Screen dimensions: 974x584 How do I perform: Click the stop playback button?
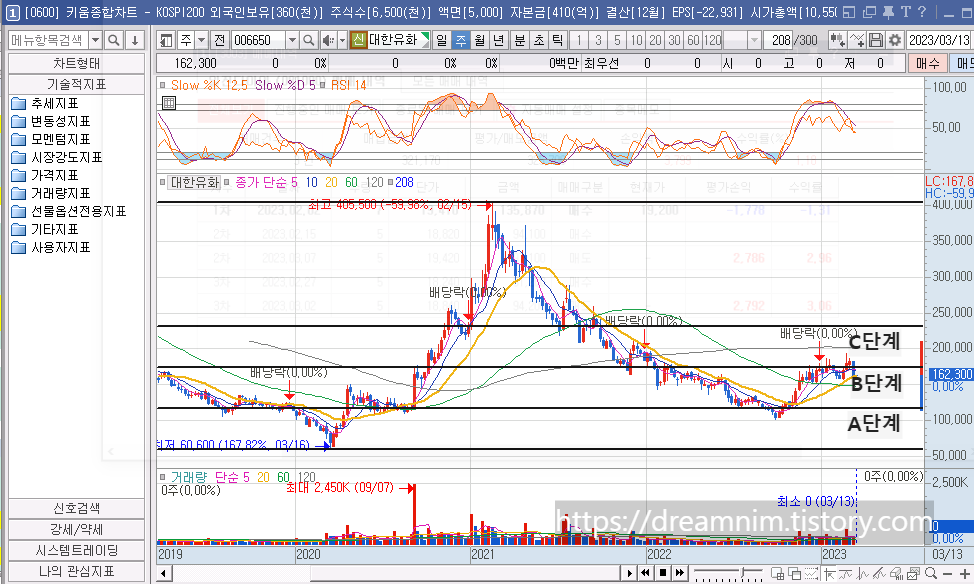coord(663,573)
